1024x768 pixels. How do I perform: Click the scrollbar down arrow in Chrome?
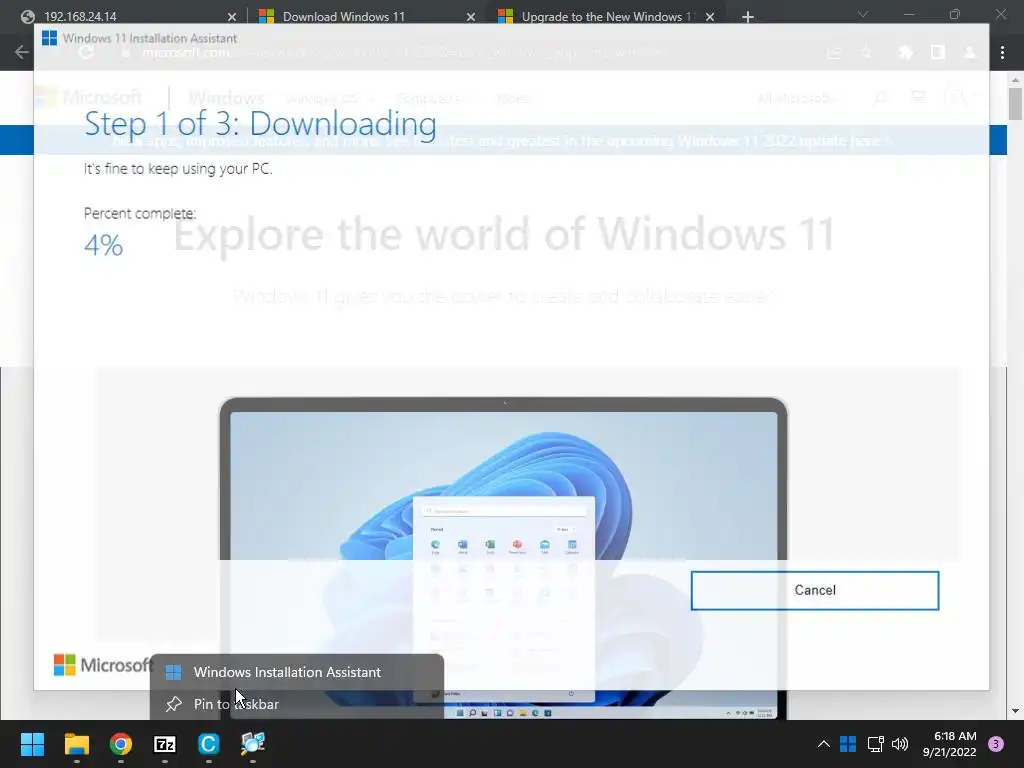point(1014,711)
